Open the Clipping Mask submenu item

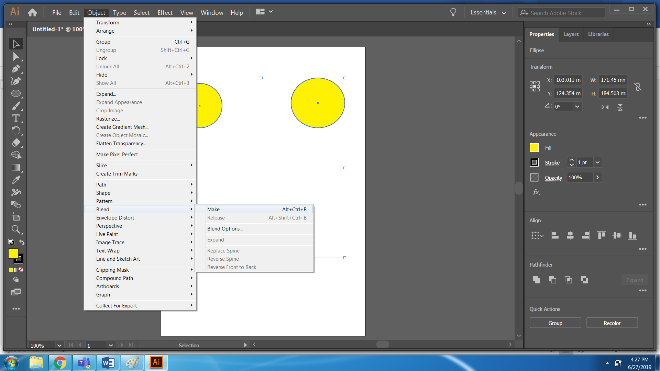tap(140, 270)
